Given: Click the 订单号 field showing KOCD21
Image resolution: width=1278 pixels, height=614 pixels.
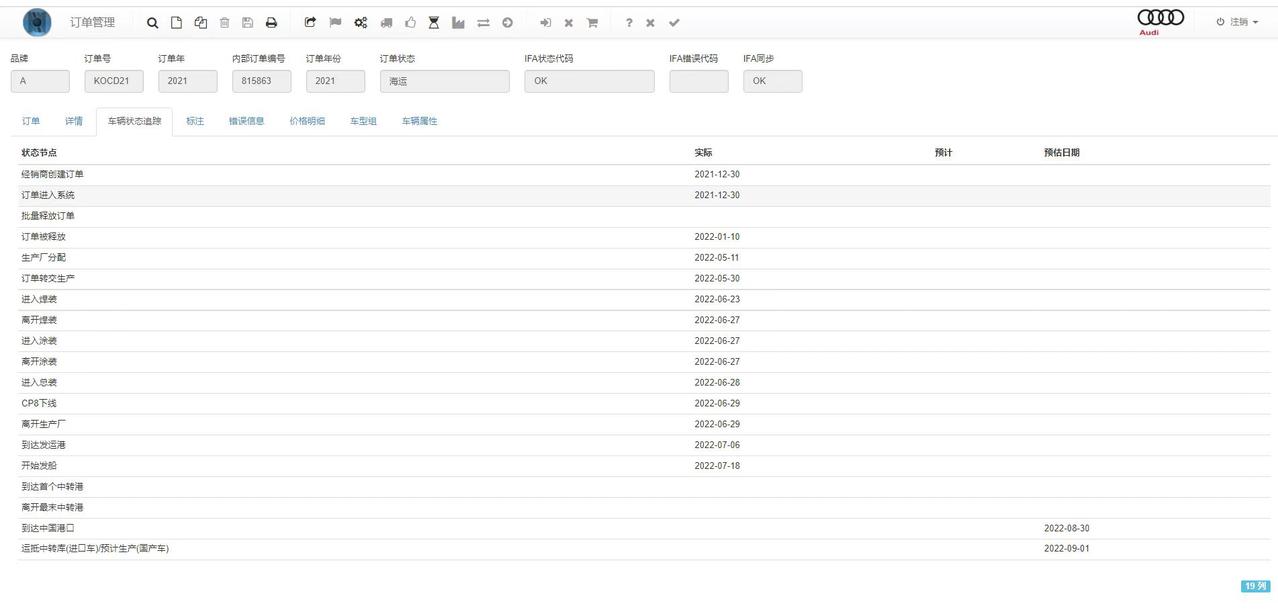Looking at the screenshot, I should pos(114,81).
